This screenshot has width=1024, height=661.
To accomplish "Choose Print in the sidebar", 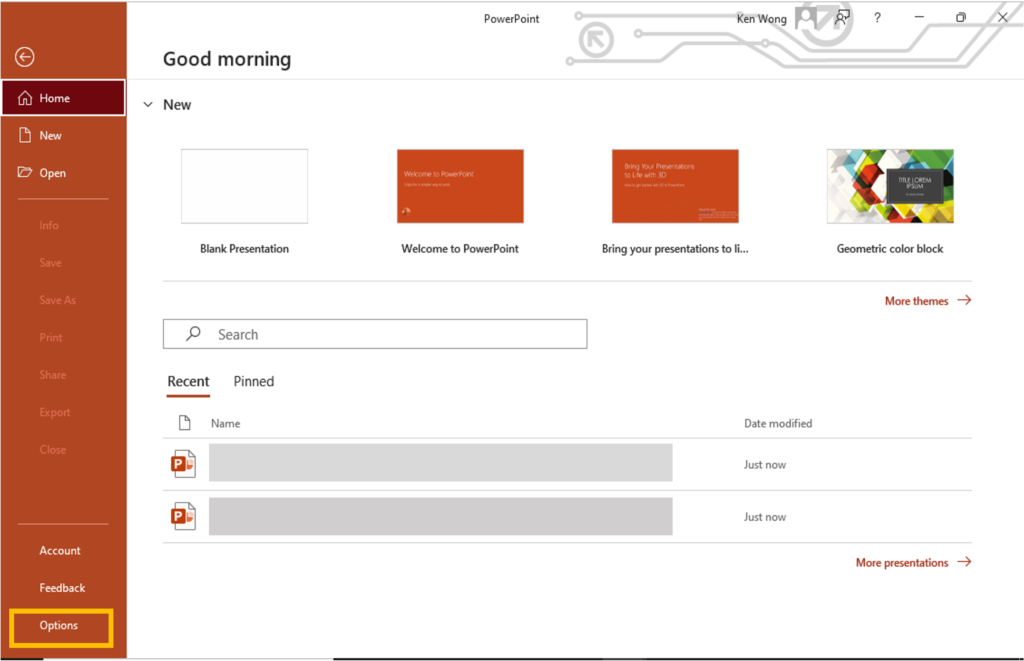I will point(51,337).
